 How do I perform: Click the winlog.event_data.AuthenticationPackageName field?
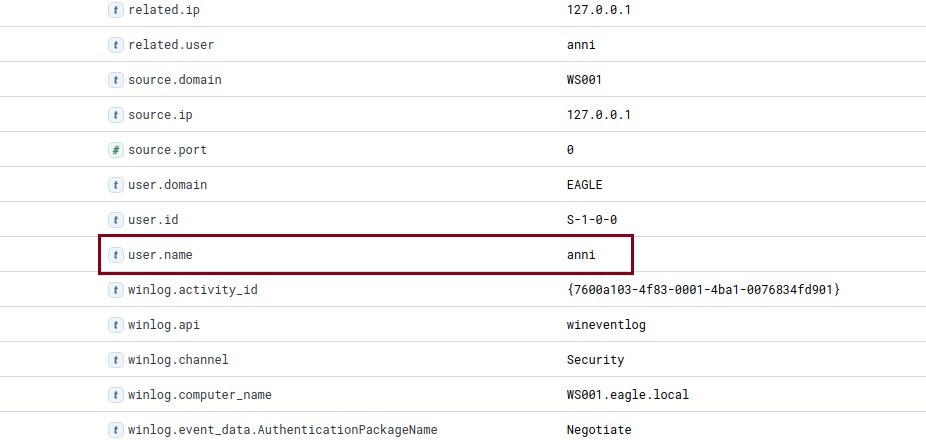point(283,430)
